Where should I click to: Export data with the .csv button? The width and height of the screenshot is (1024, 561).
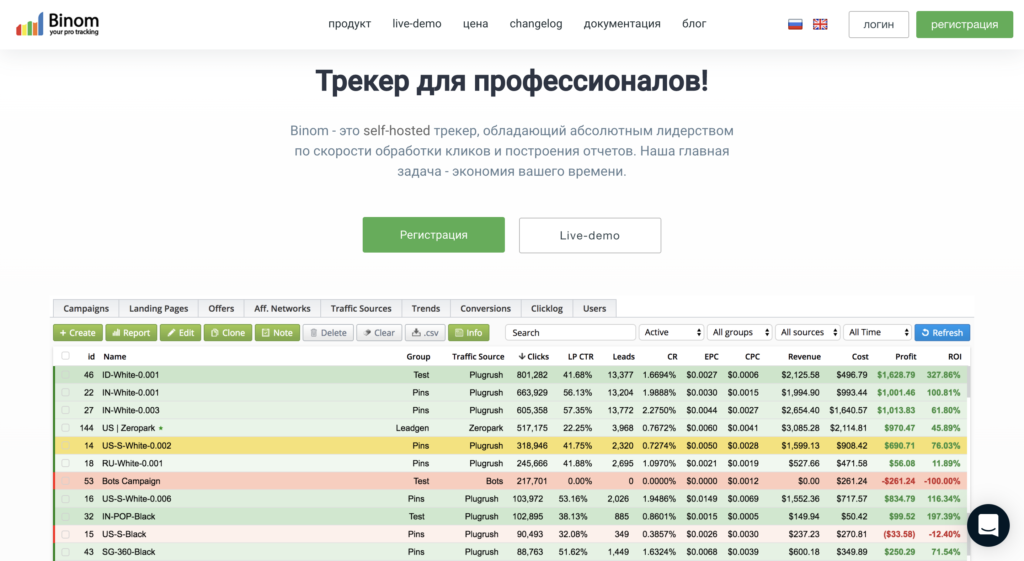click(425, 332)
